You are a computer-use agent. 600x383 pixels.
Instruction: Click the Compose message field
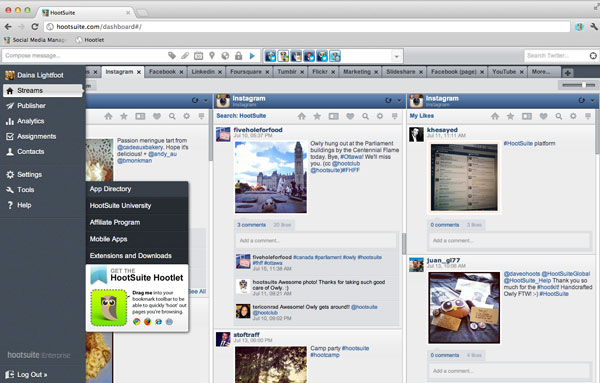pyautogui.click(x=84, y=56)
